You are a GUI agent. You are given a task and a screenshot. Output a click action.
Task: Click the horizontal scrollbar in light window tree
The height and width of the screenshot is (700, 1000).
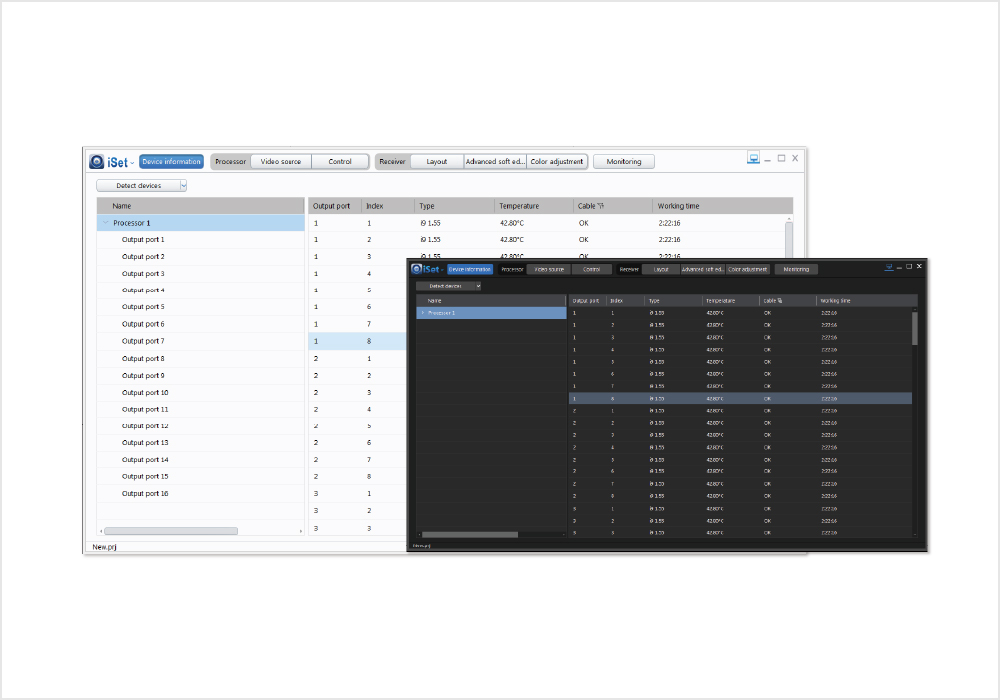(171, 531)
